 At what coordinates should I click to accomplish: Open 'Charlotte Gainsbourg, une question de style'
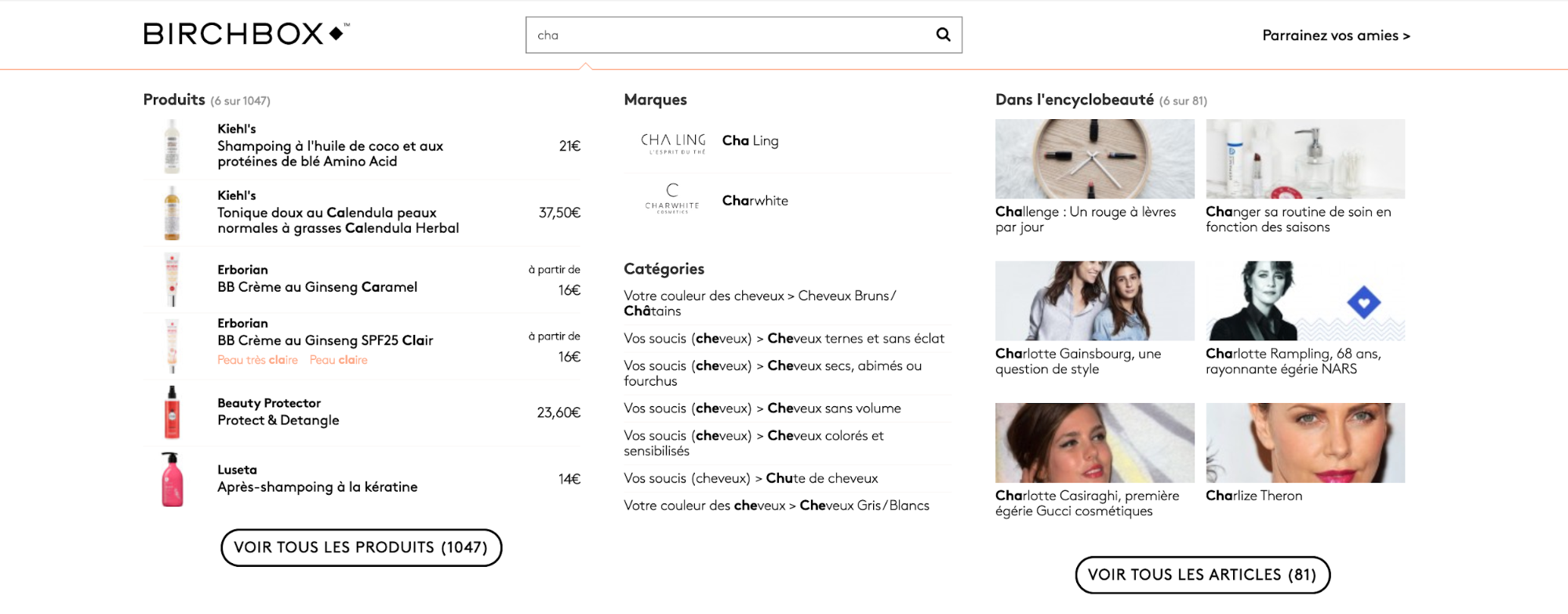[1078, 361]
